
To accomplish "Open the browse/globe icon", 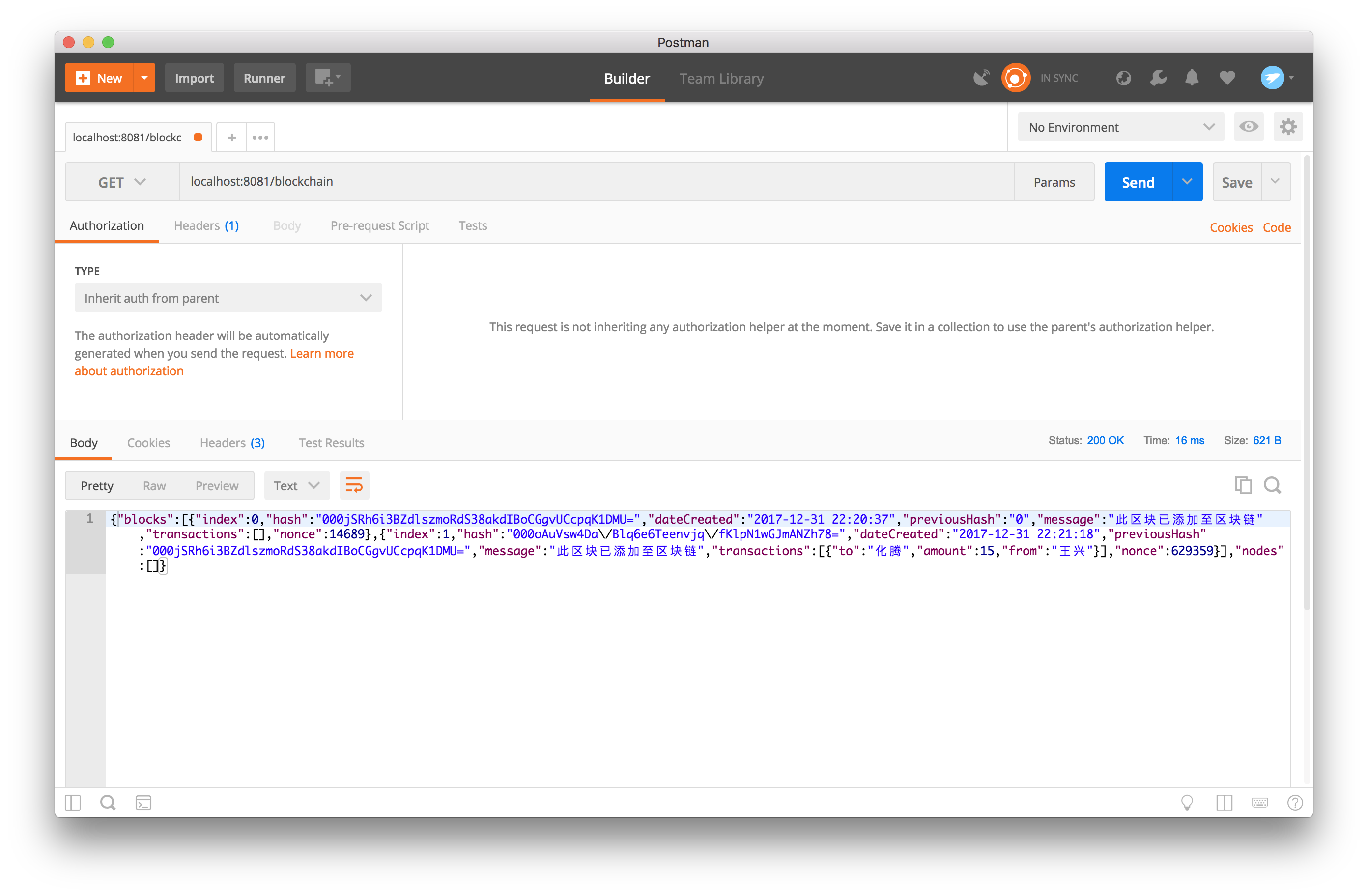I will (1123, 78).
